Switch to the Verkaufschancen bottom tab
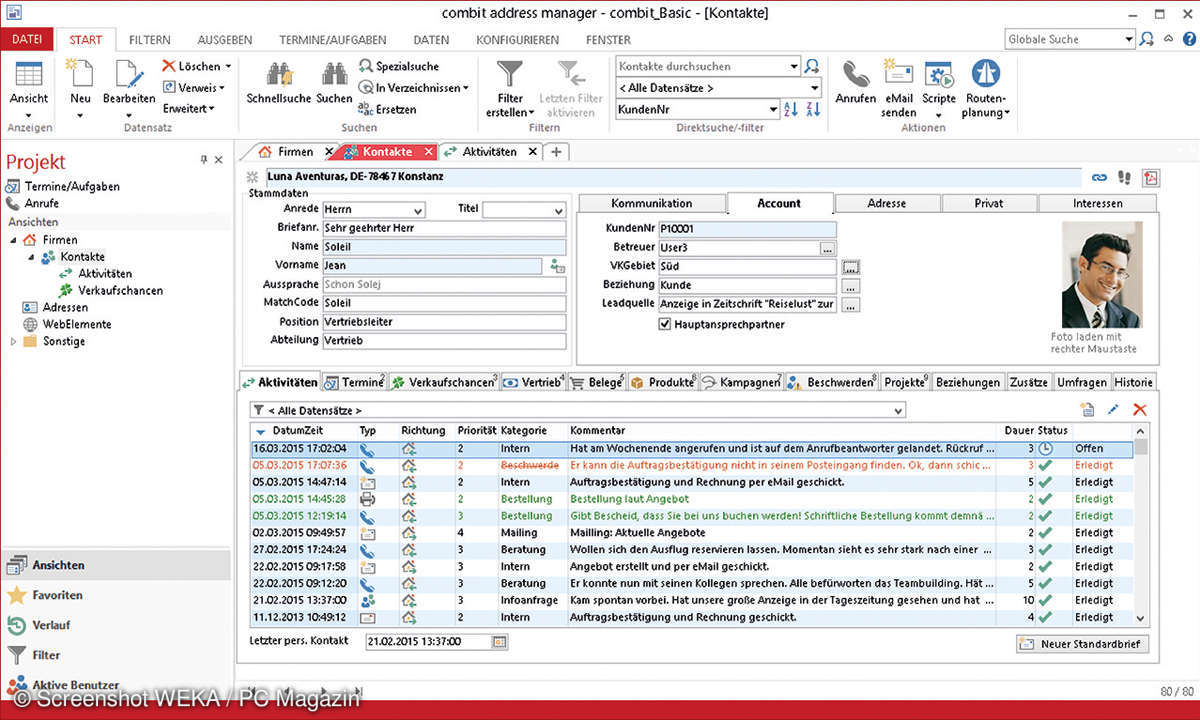 tap(444, 382)
